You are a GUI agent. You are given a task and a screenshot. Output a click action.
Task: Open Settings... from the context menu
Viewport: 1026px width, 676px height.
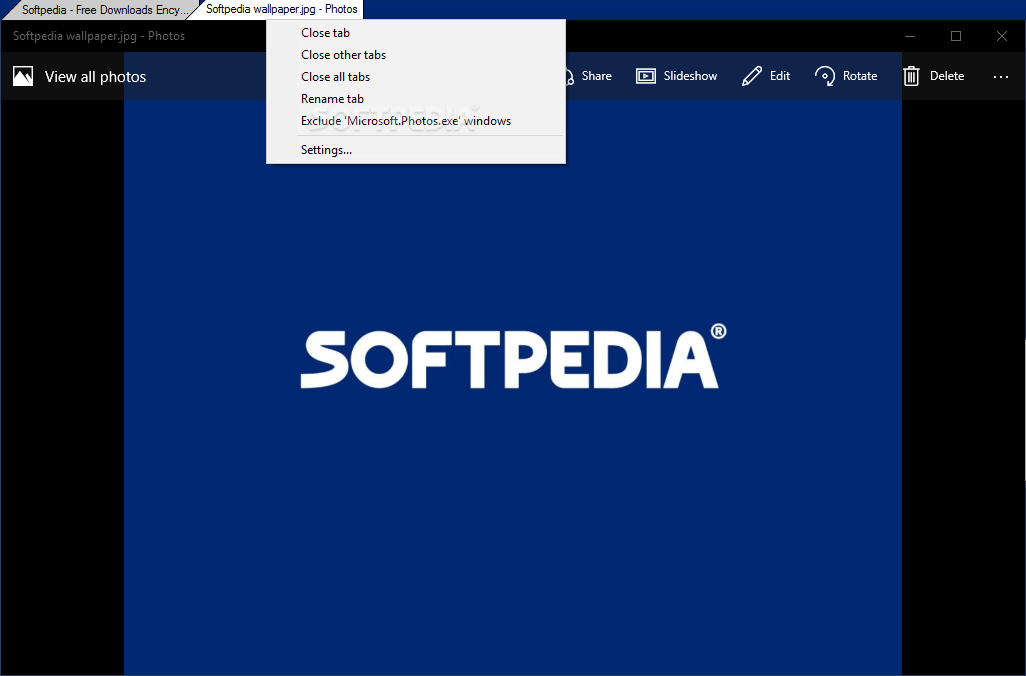click(416, 150)
